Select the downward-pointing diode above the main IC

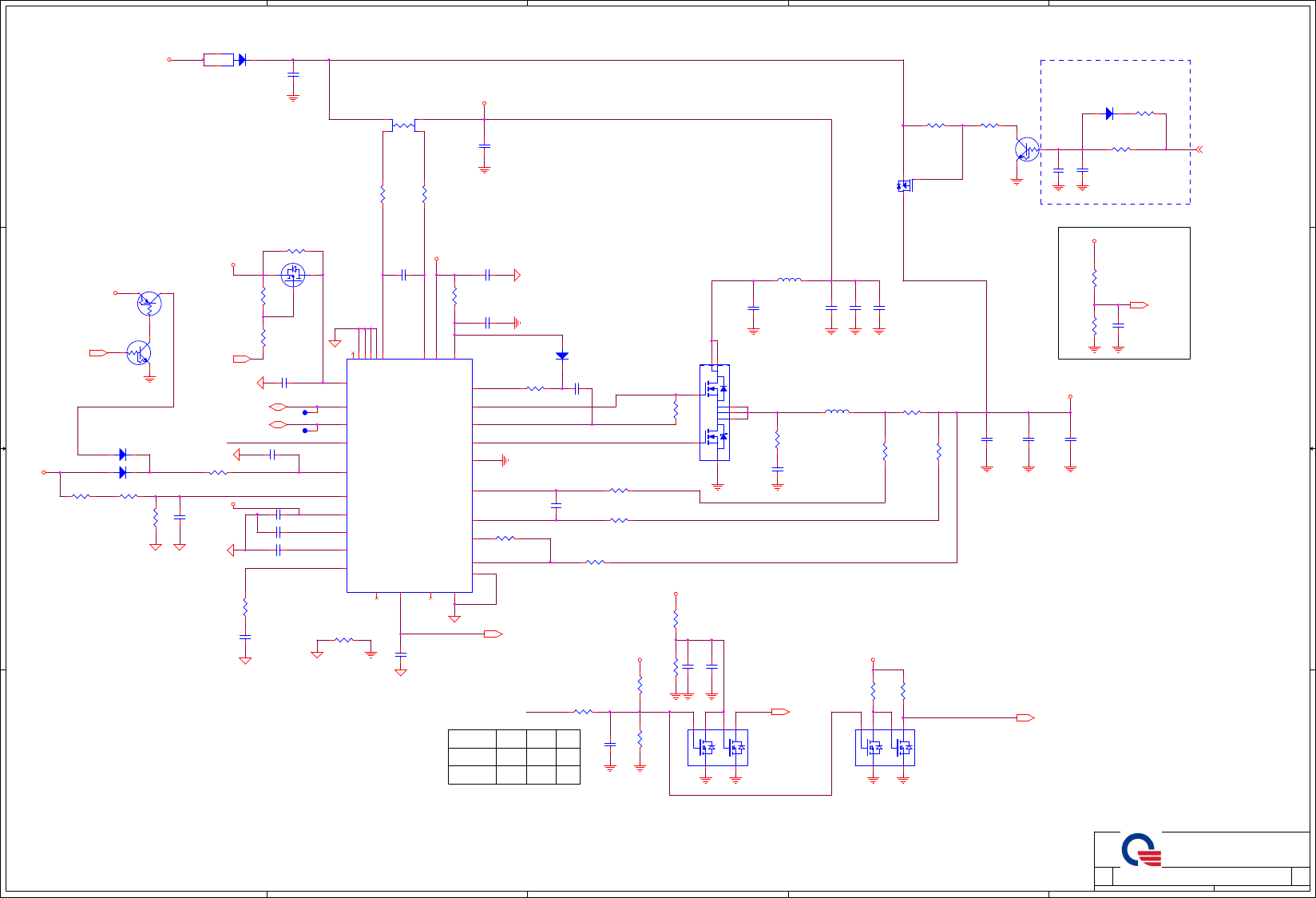pos(562,356)
